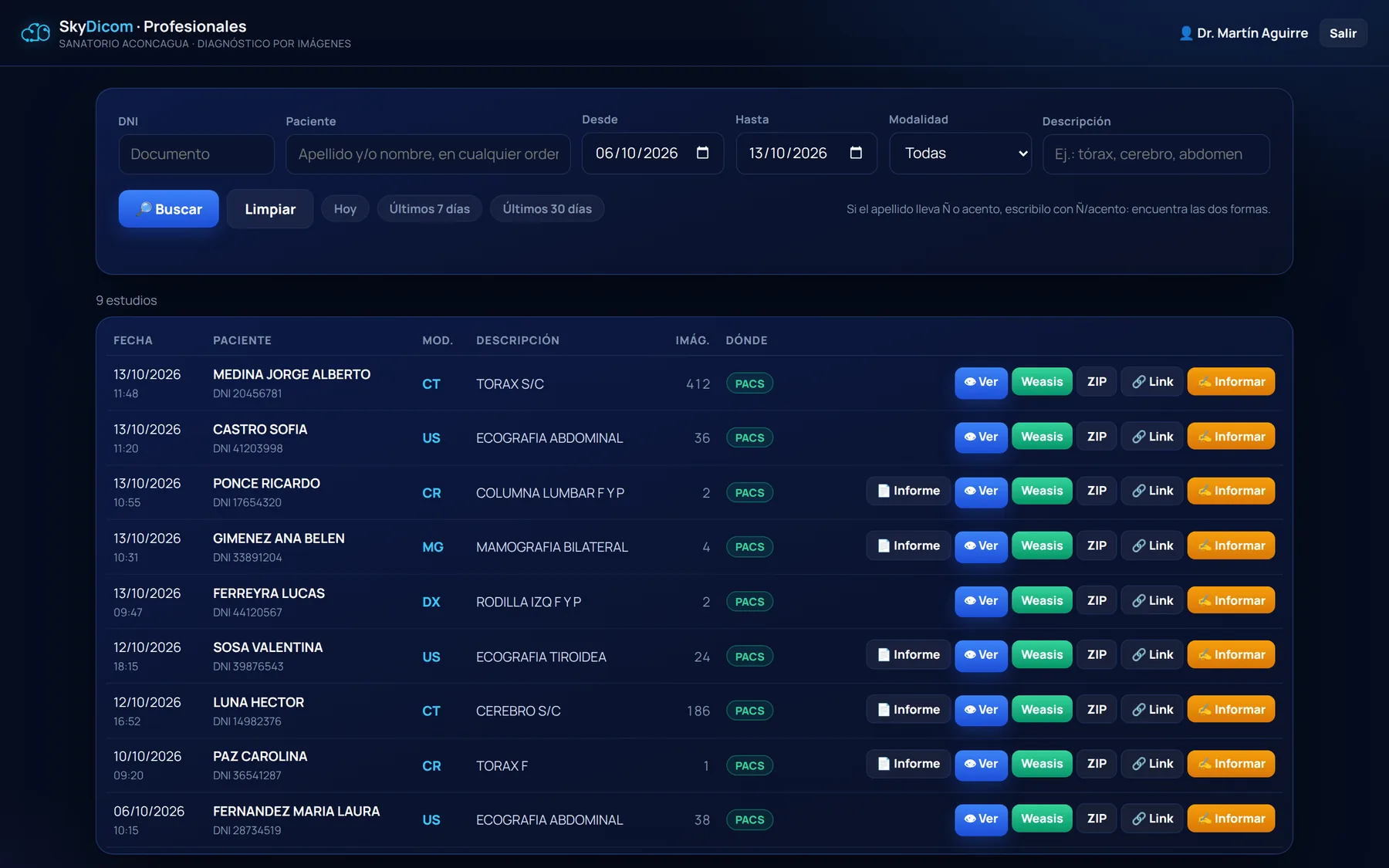Click the Buscar search button

point(168,209)
